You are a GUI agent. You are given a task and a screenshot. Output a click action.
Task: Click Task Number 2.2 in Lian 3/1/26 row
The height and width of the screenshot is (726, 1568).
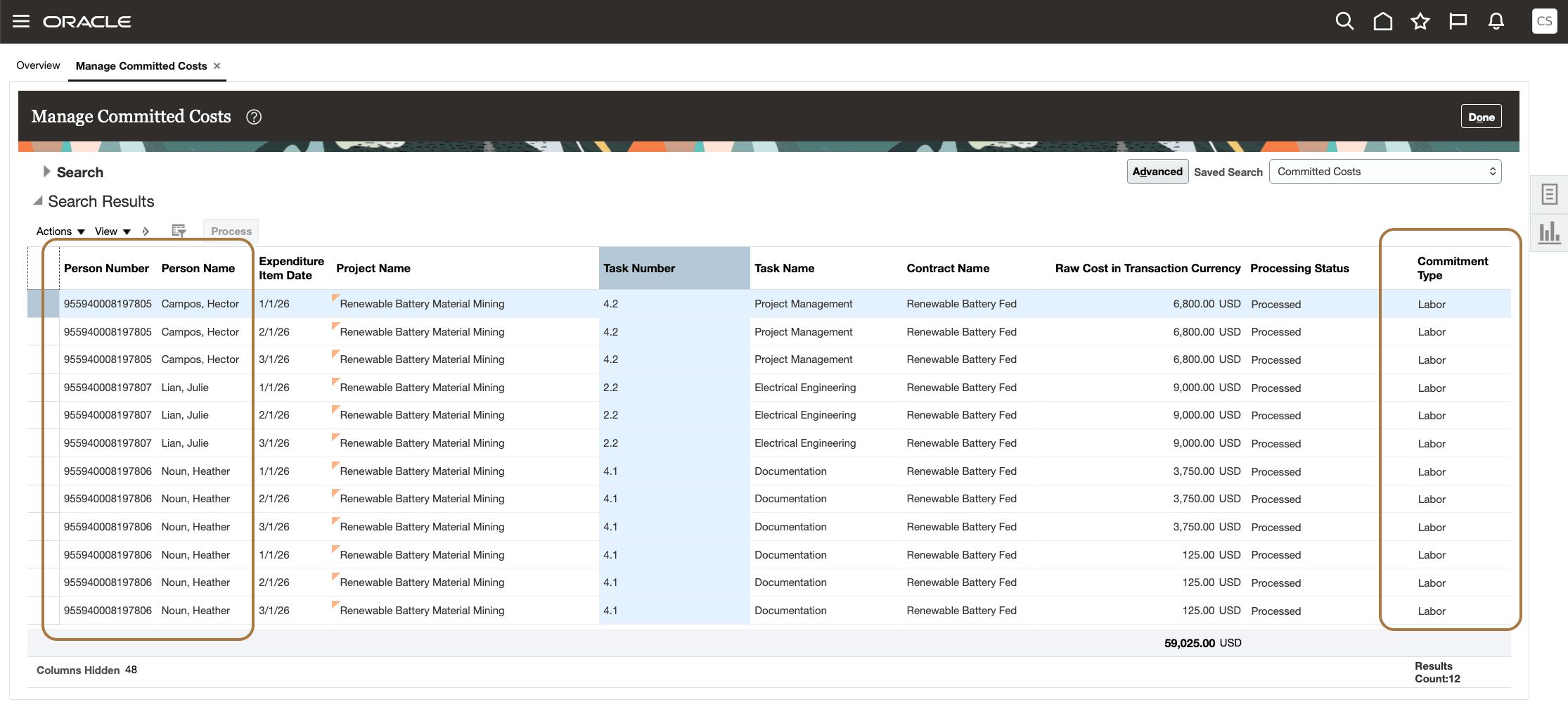click(x=610, y=443)
